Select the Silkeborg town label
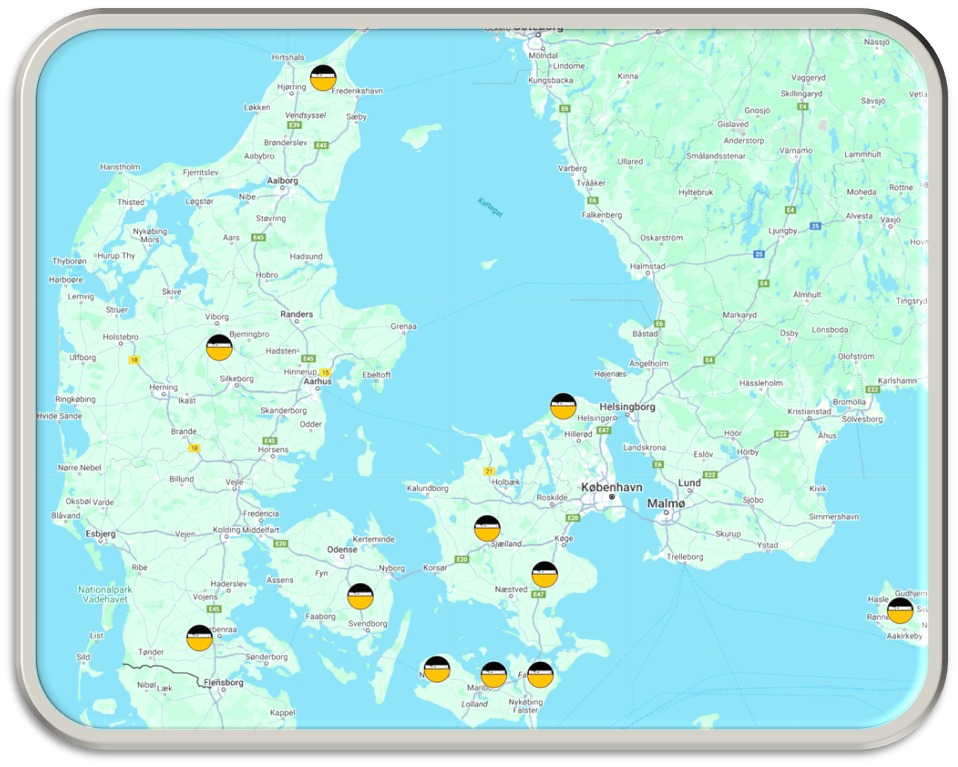The height and width of the screenshot is (767, 958). click(236, 379)
